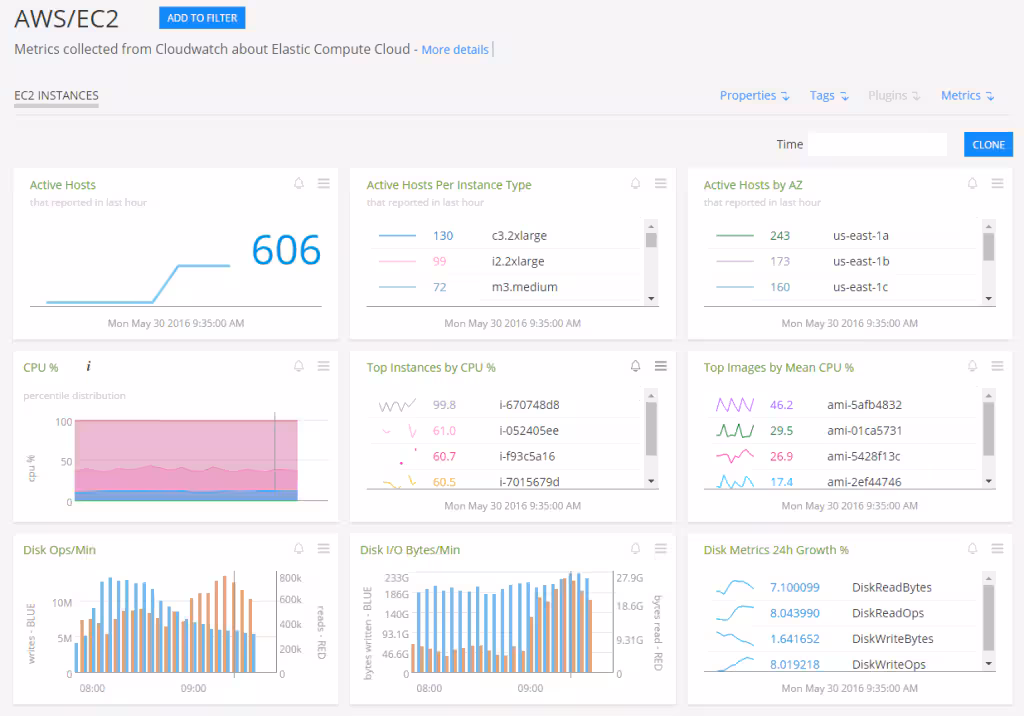Open chart options on Disk Metrics 24h Growth %

click(x=997, y=548)
